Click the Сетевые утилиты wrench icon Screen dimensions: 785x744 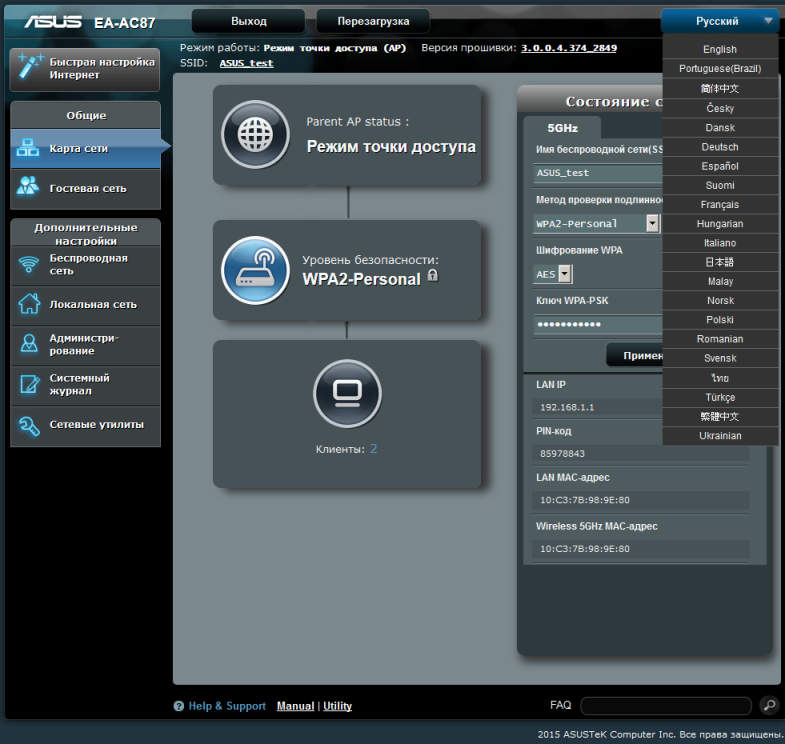click(29, 426)
